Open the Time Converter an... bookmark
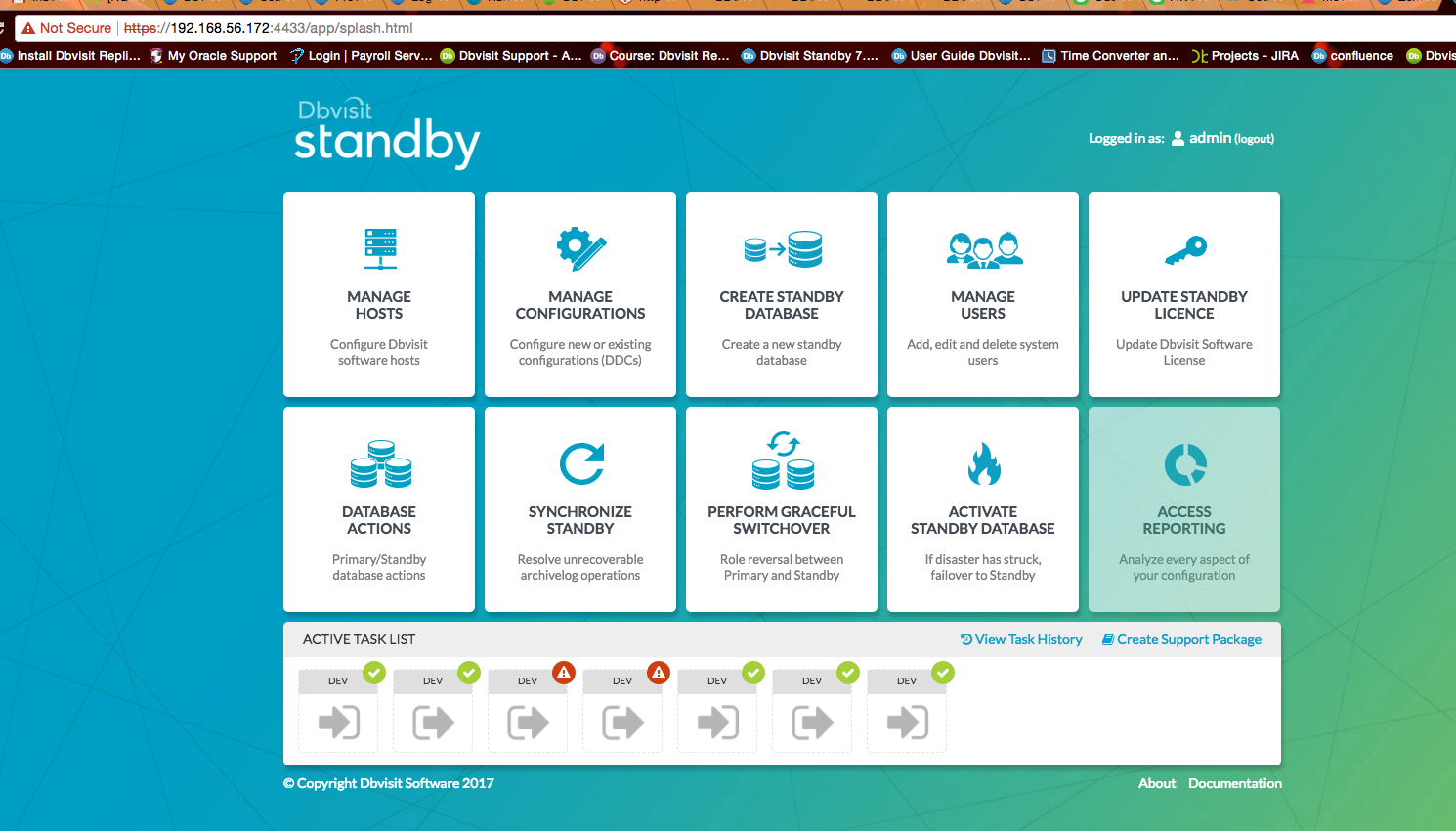 pyautogui.click(x=1111, y=56)
